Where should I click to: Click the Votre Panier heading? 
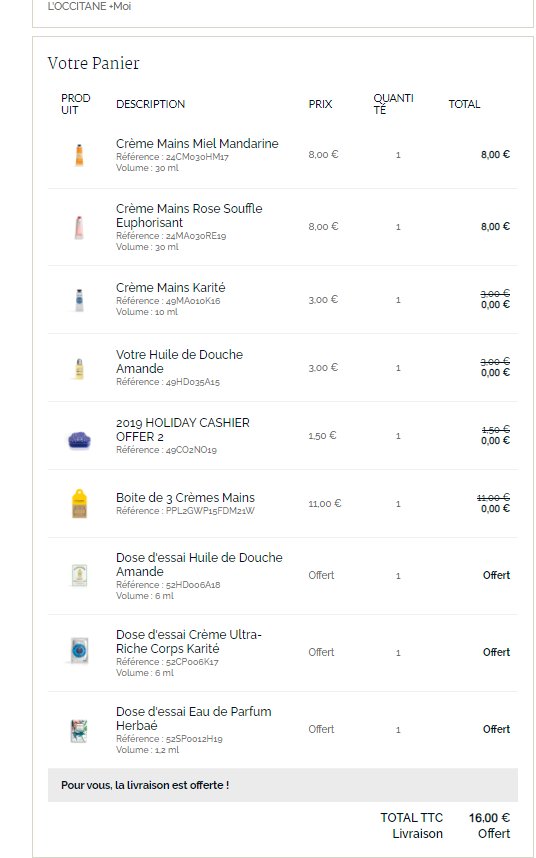[94, 63]
